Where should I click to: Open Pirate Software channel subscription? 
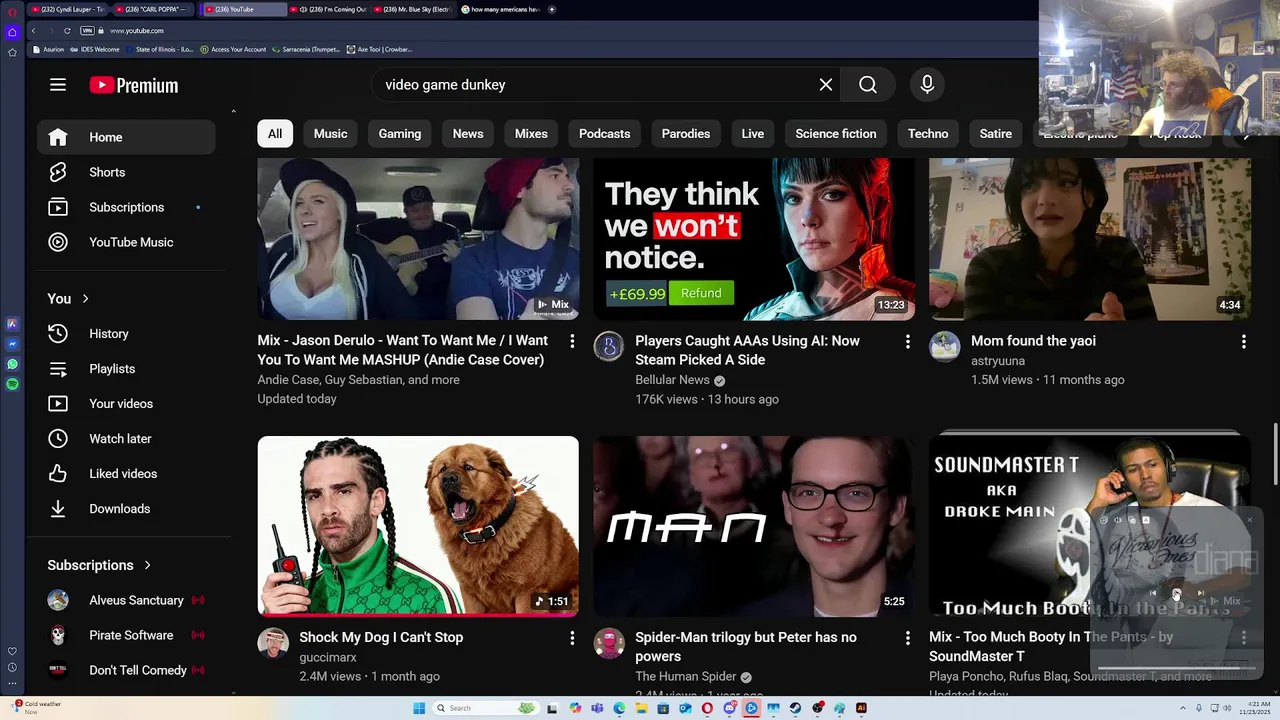coord(126,635)
